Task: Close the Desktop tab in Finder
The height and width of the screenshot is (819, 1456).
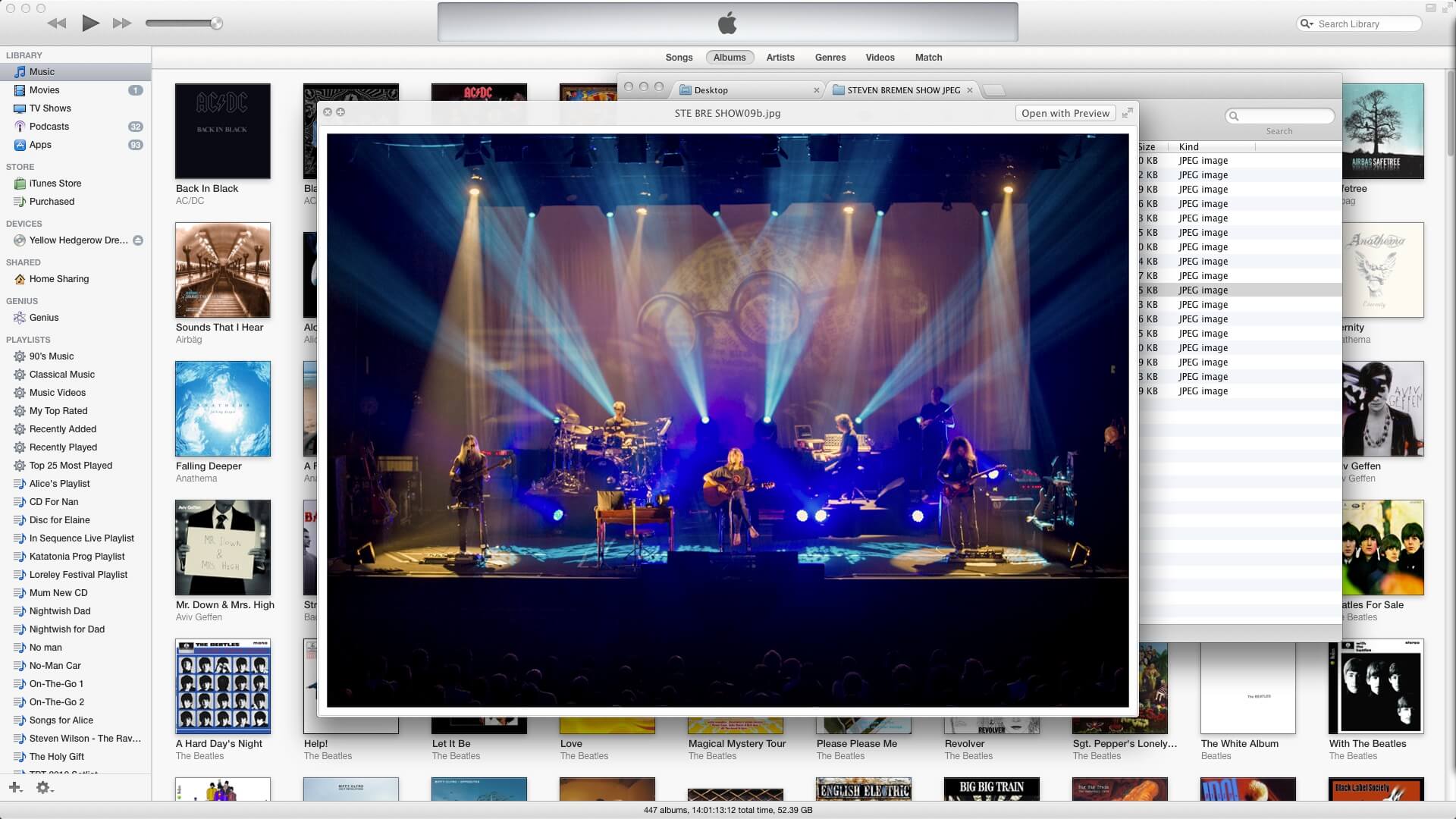Action: [x=816, y=90]
